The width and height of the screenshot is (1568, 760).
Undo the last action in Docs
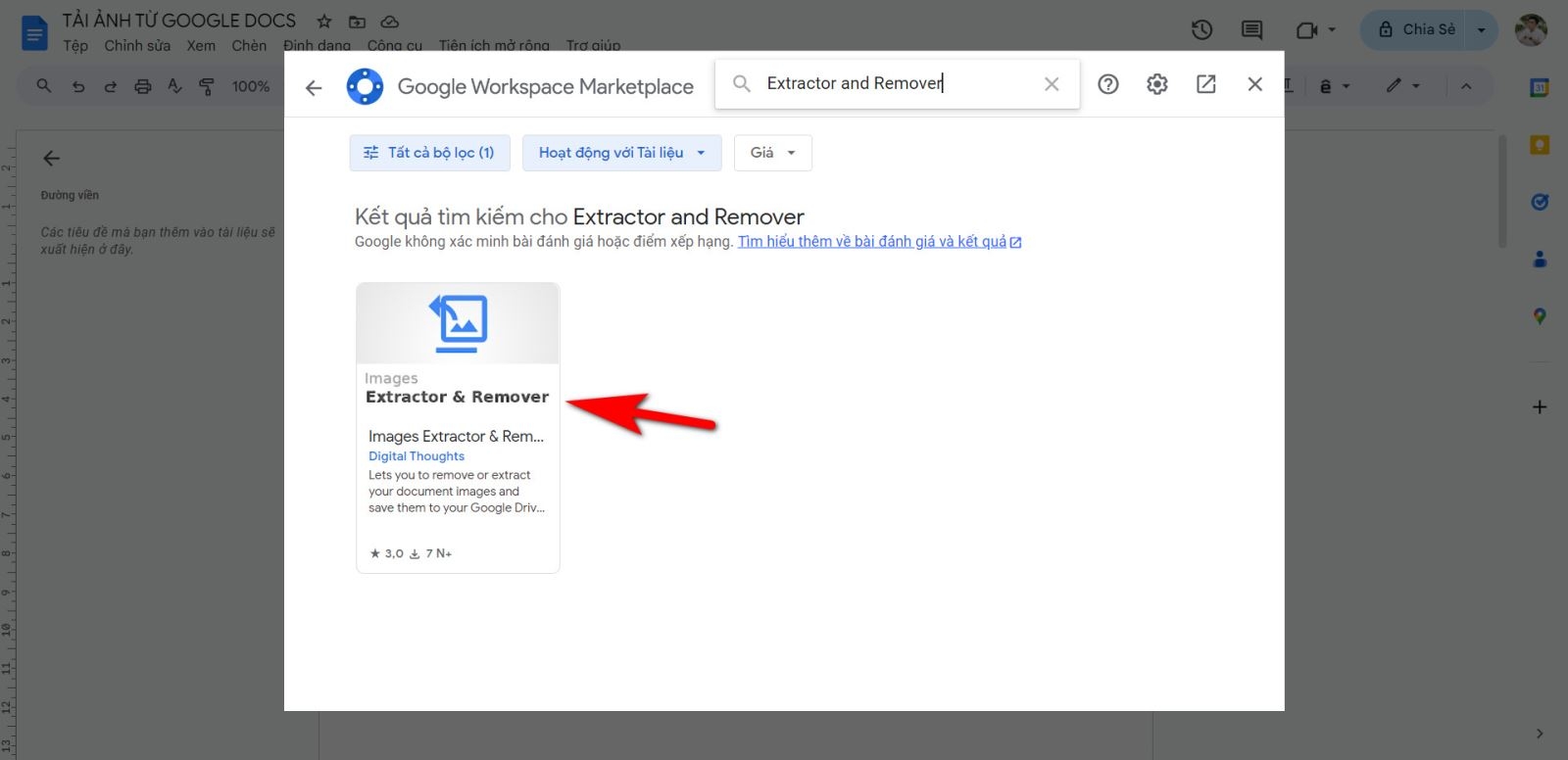click(78, 86)
